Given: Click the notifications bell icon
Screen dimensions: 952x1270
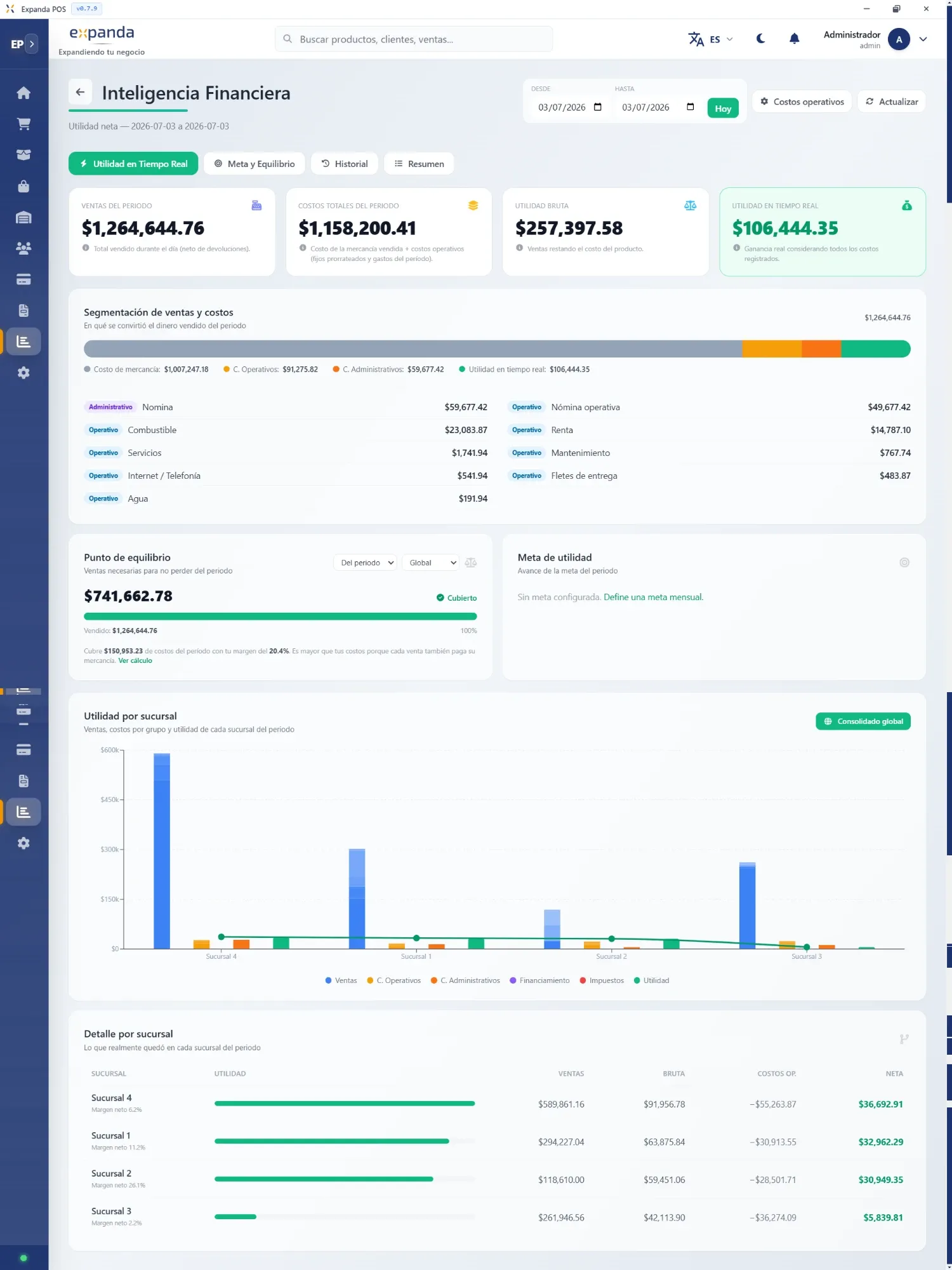Looking at the screenshot, I should click(x=794, y=39).
